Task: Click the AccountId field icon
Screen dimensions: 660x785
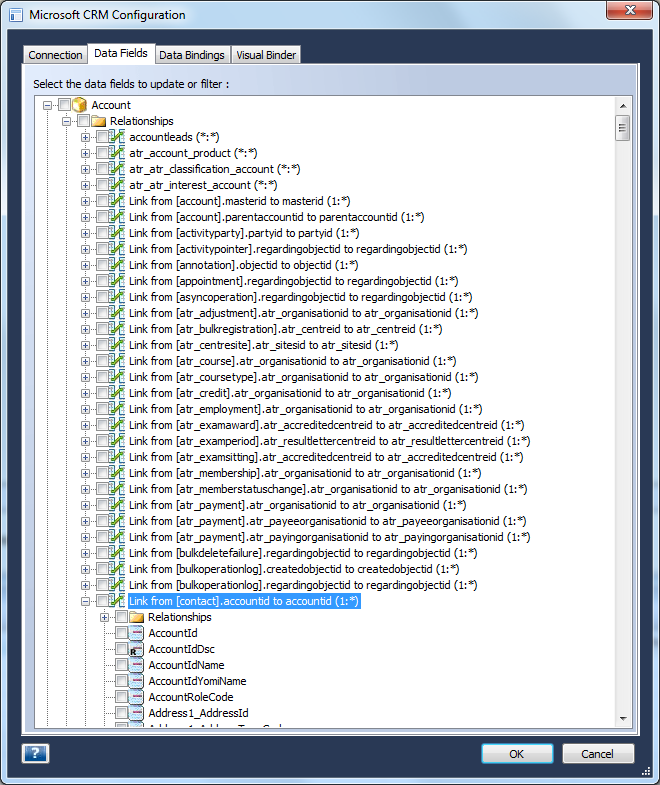Action: point(136,633)
